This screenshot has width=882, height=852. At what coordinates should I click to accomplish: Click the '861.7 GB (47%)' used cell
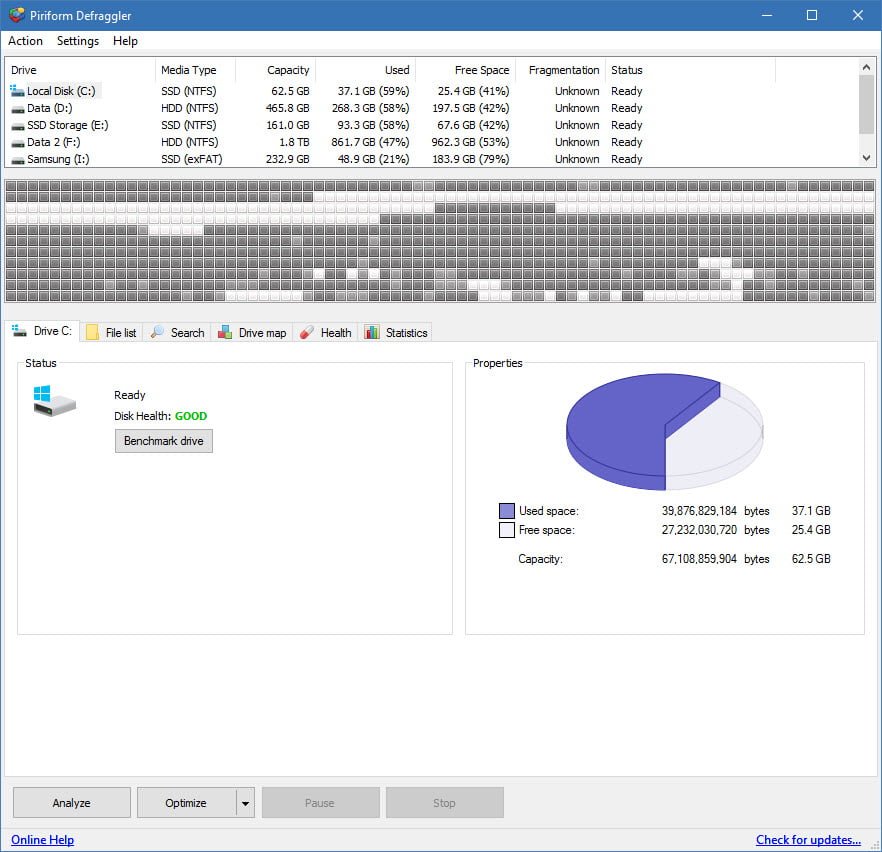(x=370, y=142)
